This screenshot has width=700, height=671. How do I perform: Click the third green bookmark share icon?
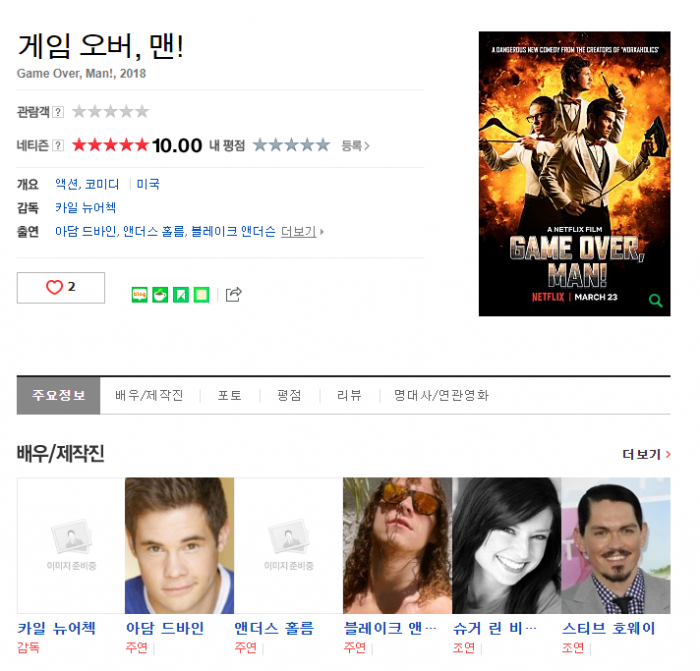(x=180, y=294)
